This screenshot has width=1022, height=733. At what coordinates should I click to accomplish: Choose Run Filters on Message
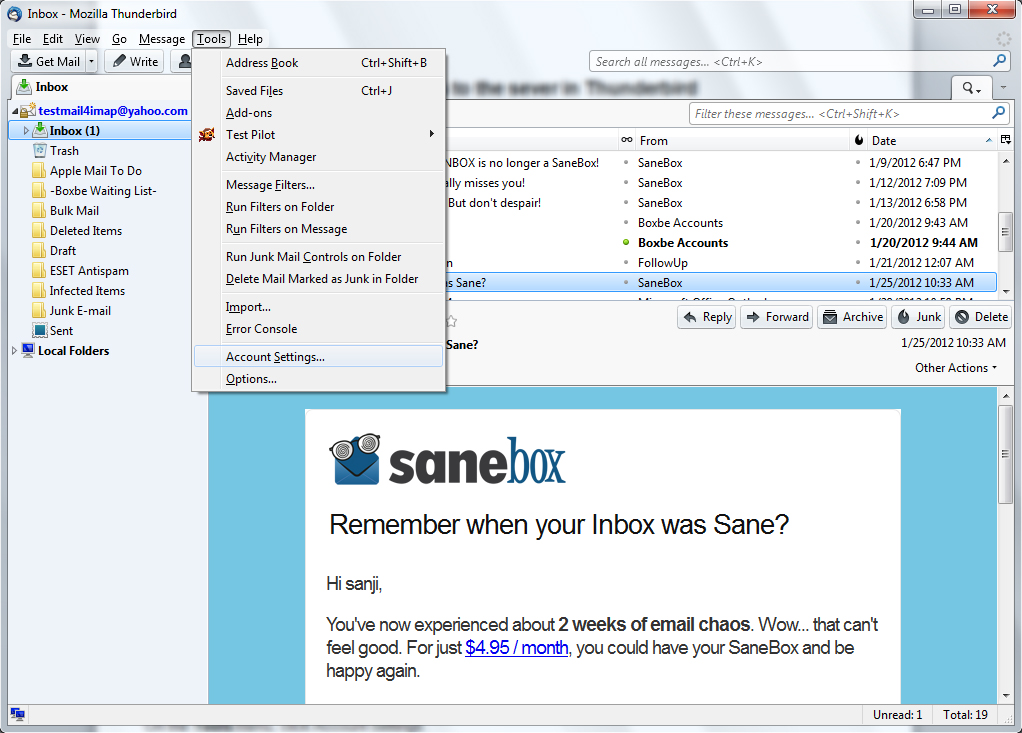[x=319, y=229]
